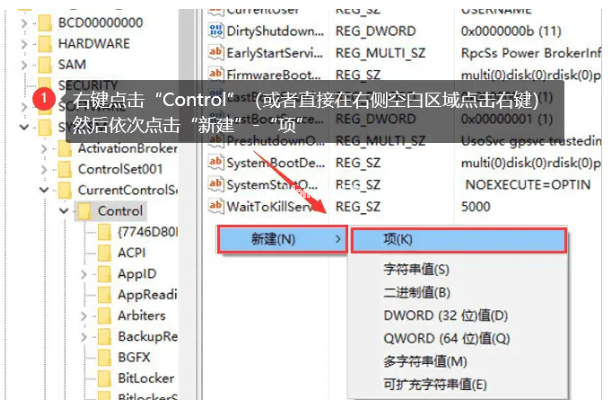Viewport: 608px width, 402px height.
Task: Collapse the Control key chevron
Action: tap(63, 211)
